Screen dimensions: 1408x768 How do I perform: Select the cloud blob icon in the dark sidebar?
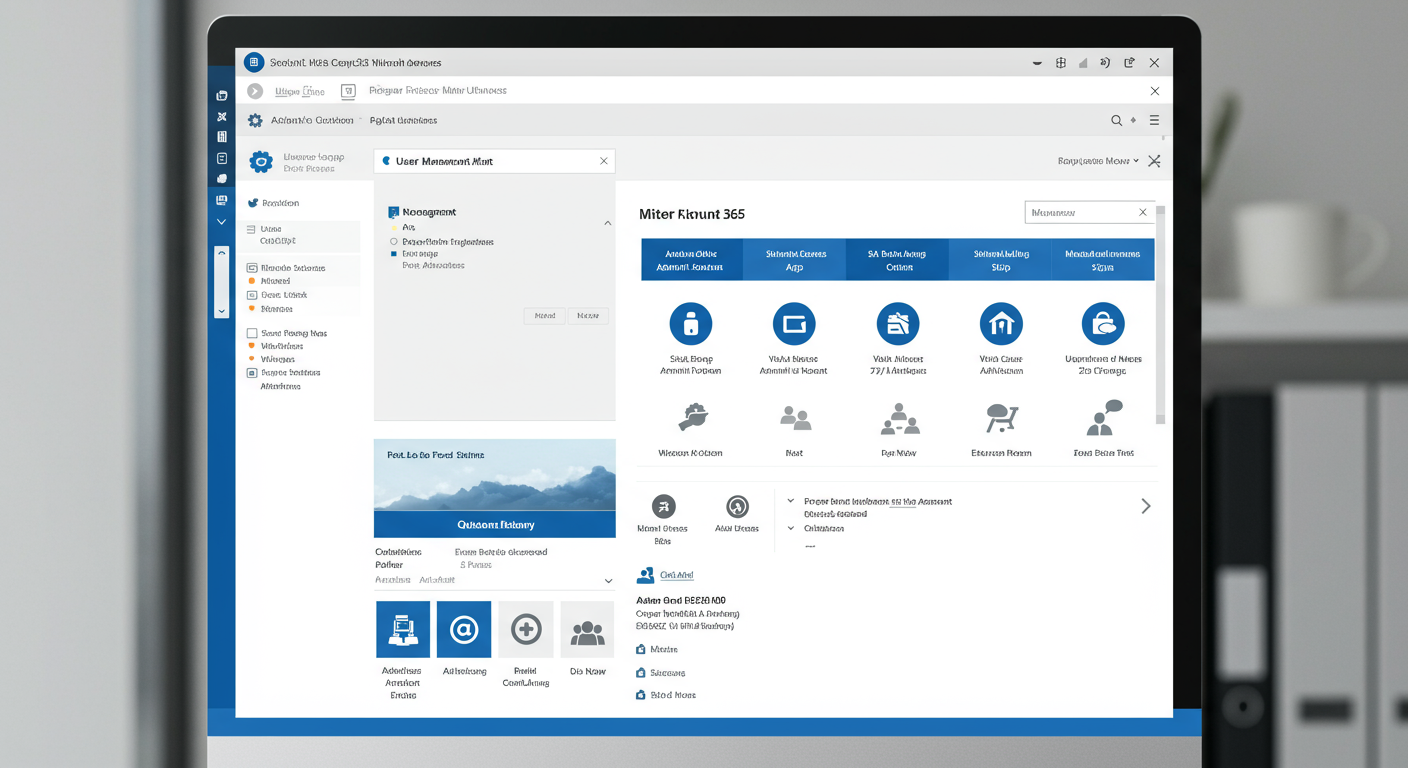coord(222,179)
